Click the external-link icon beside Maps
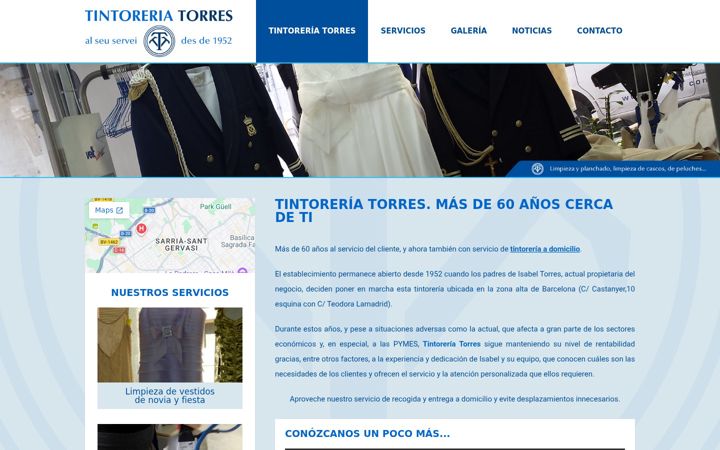The width and height of the screenshot is (720, 450). pos(119,210)
